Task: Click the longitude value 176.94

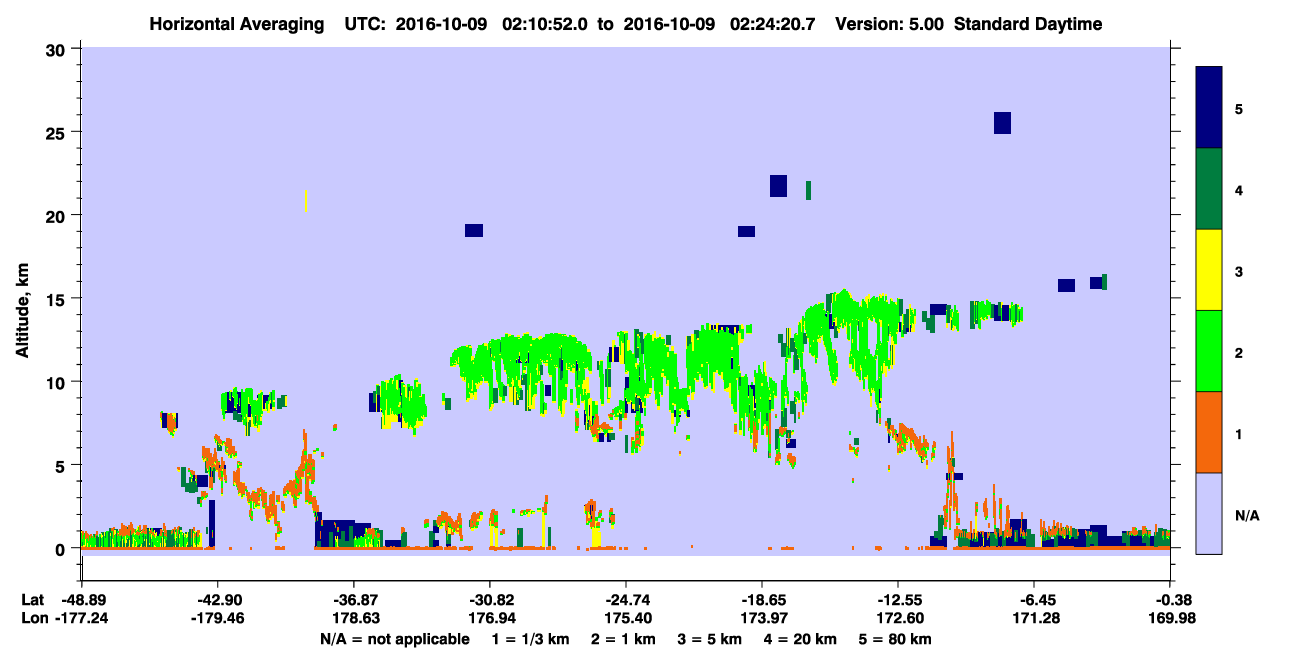Action: pyautogui.click(x=490, y=618)
